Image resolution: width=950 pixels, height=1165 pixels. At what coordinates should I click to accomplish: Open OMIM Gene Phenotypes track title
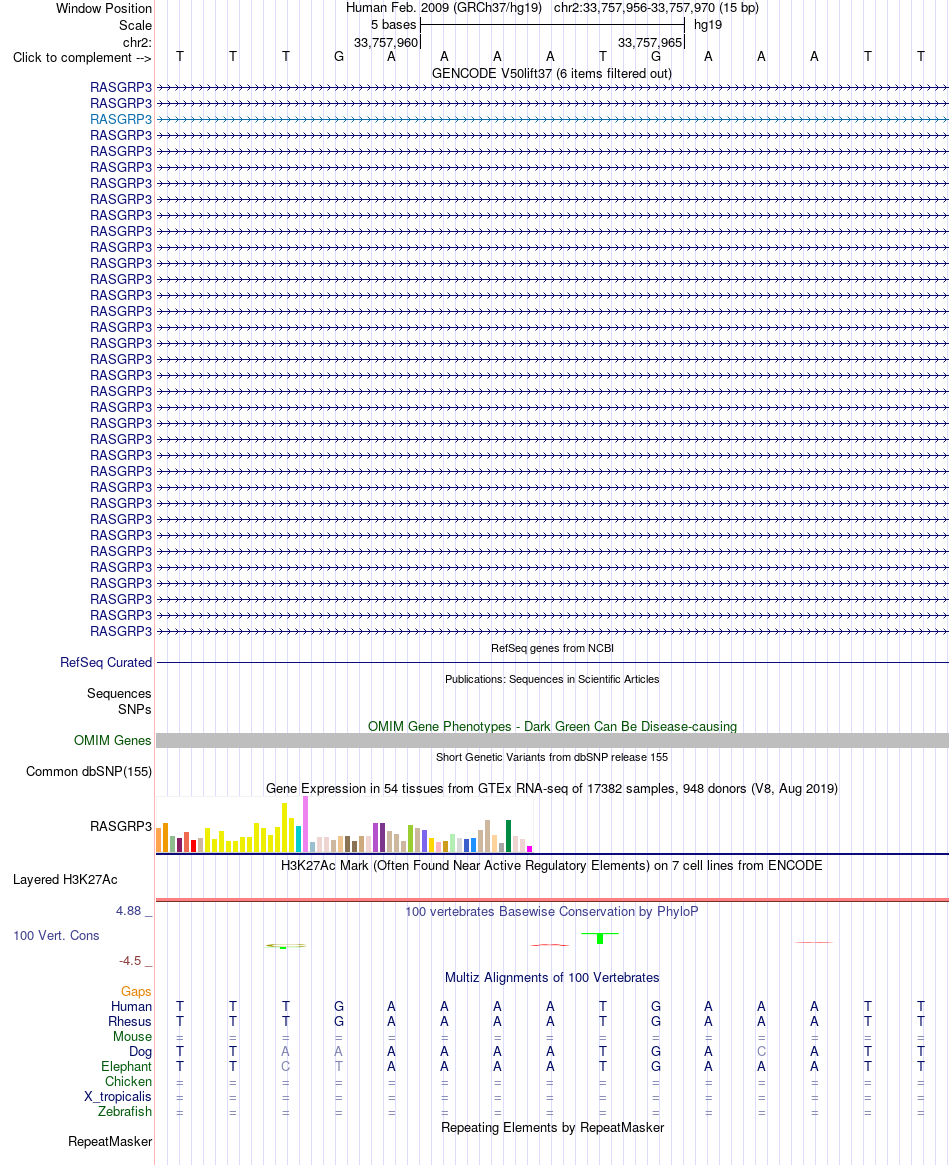(552, 726)
